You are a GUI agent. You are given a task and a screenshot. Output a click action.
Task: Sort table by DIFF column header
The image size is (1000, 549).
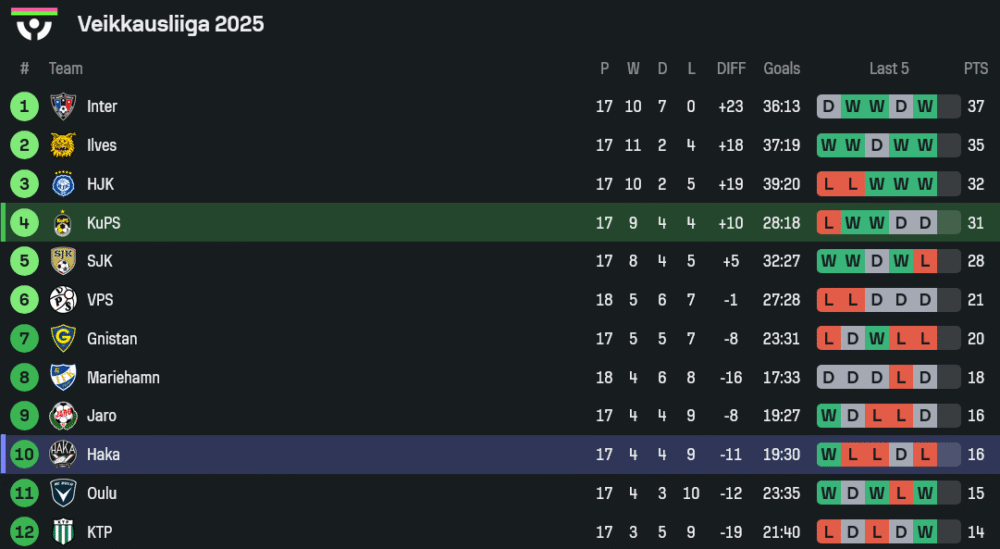click(731, 68)
